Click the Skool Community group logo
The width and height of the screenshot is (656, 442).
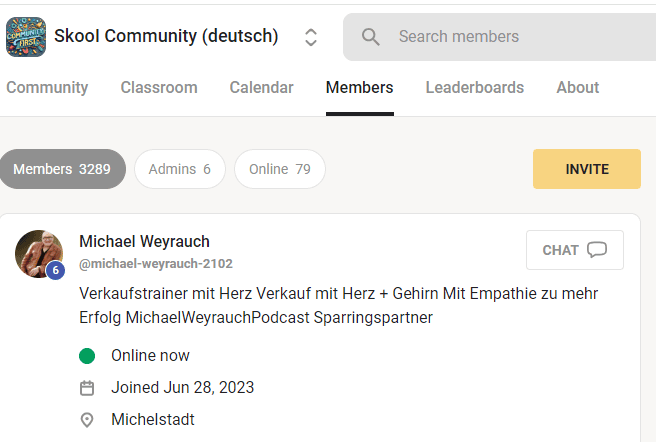pos(26,37)
